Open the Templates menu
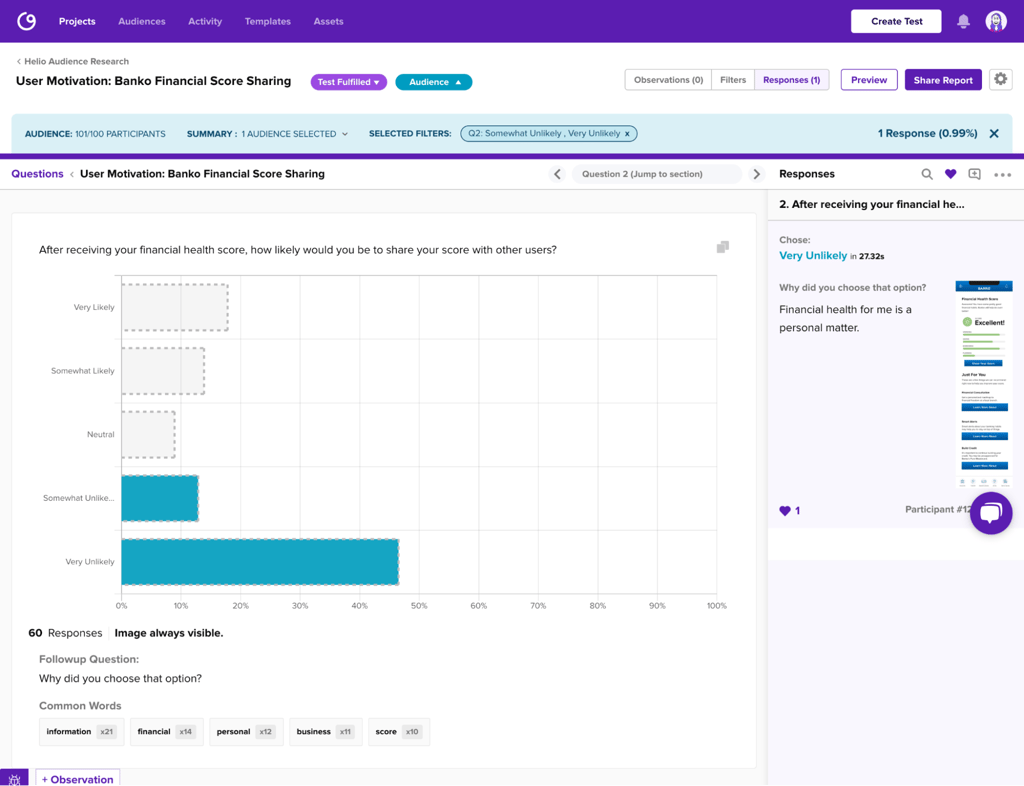 268,22
